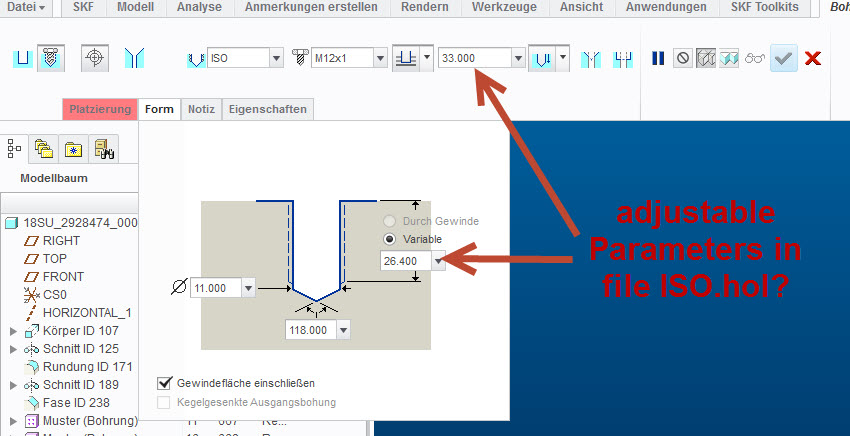Switch to the Modell ribbon tab
Viewport: 850px width, 436px height.
[x=136, y=7]
